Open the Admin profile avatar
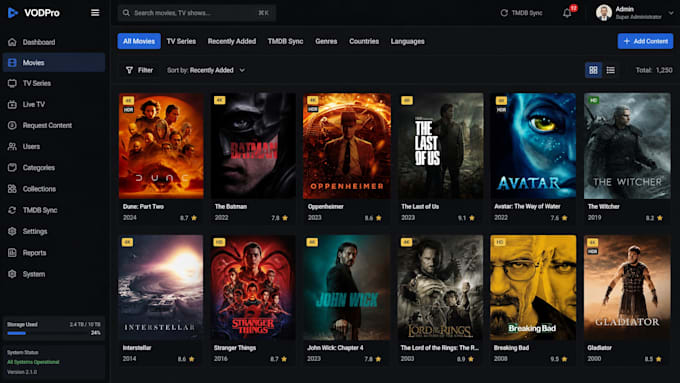680x383 pixels. pos(604,13)
